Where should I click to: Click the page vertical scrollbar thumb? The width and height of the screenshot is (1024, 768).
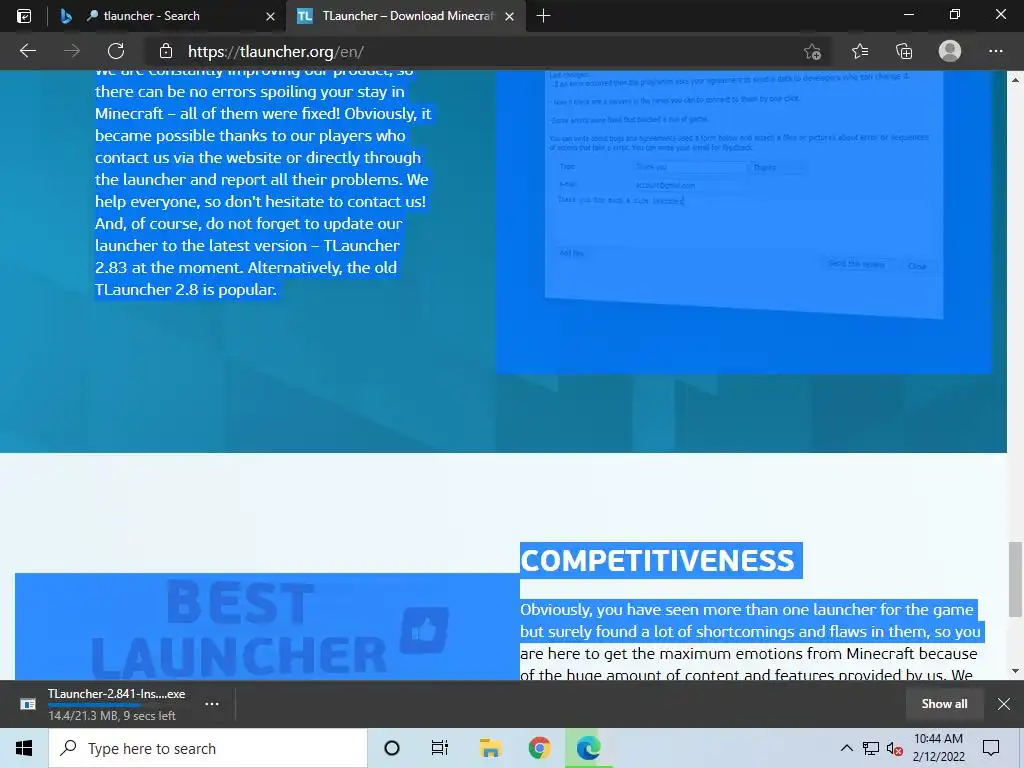1015,579
